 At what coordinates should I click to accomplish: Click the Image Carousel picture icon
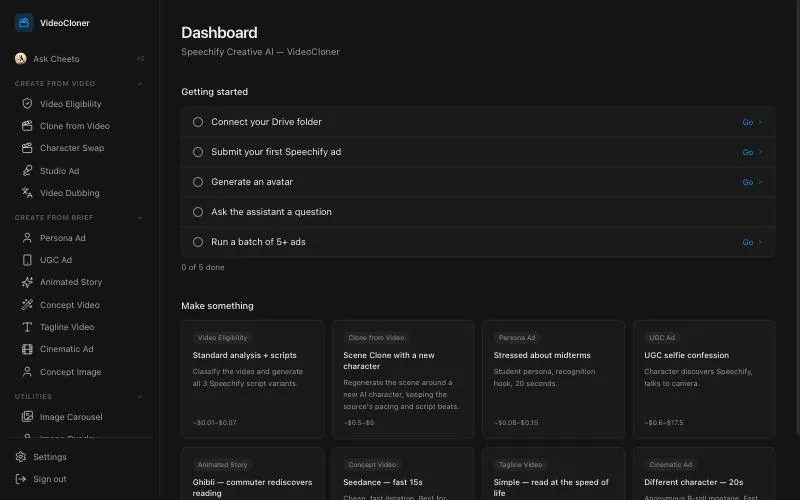(x=27, y=417)
